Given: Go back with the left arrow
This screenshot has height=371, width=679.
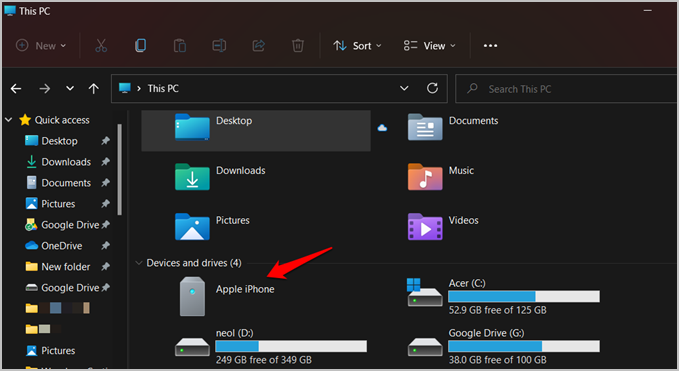Looking at the screenshot, I should (x=16, y=89).
